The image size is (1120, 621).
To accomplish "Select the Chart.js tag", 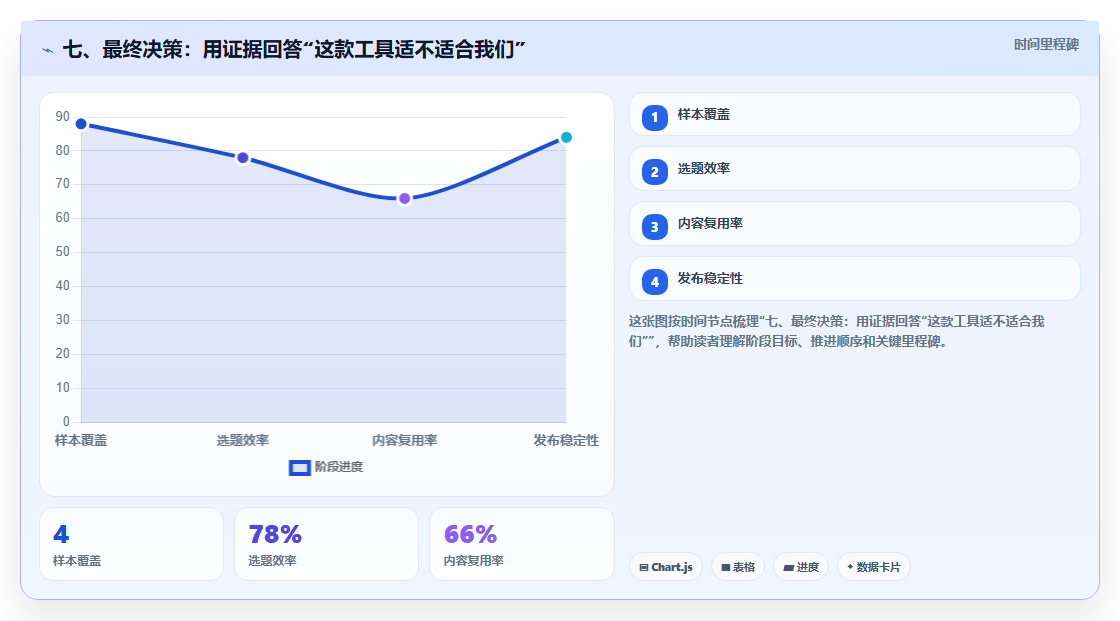I will point(666,567).
